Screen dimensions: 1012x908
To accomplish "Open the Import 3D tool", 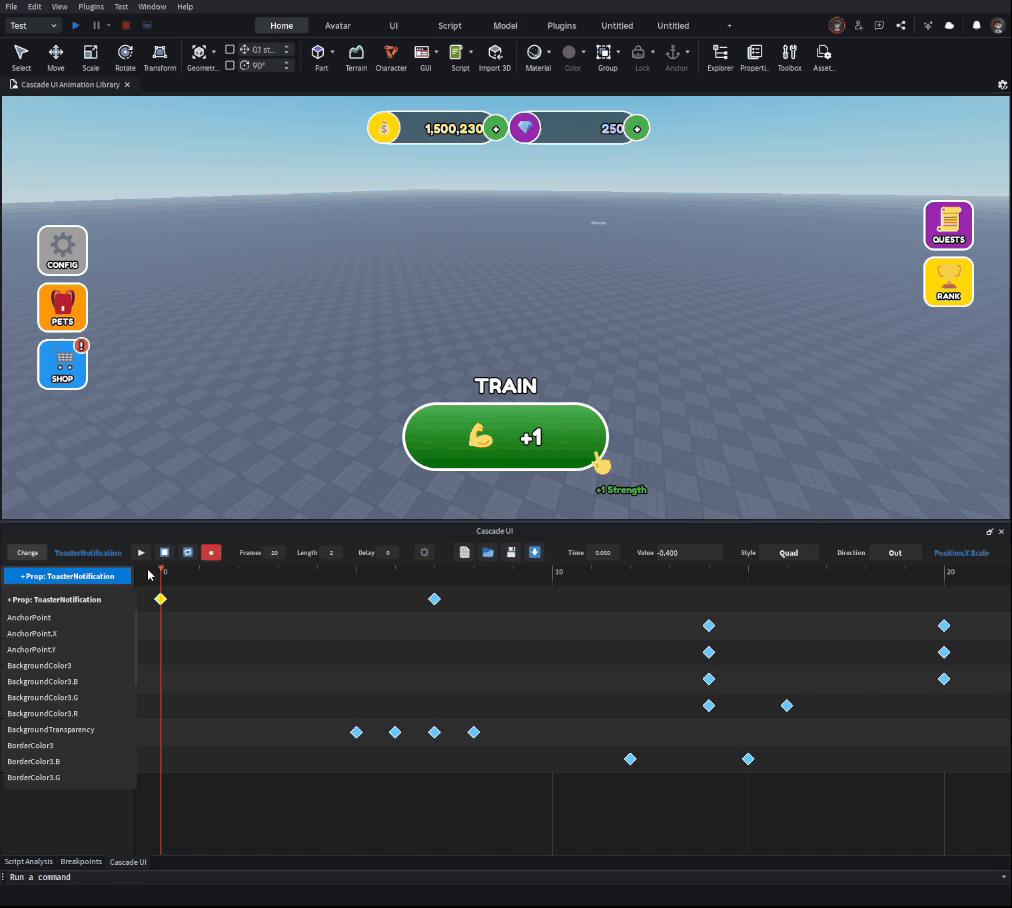I will tap(495, 55).
